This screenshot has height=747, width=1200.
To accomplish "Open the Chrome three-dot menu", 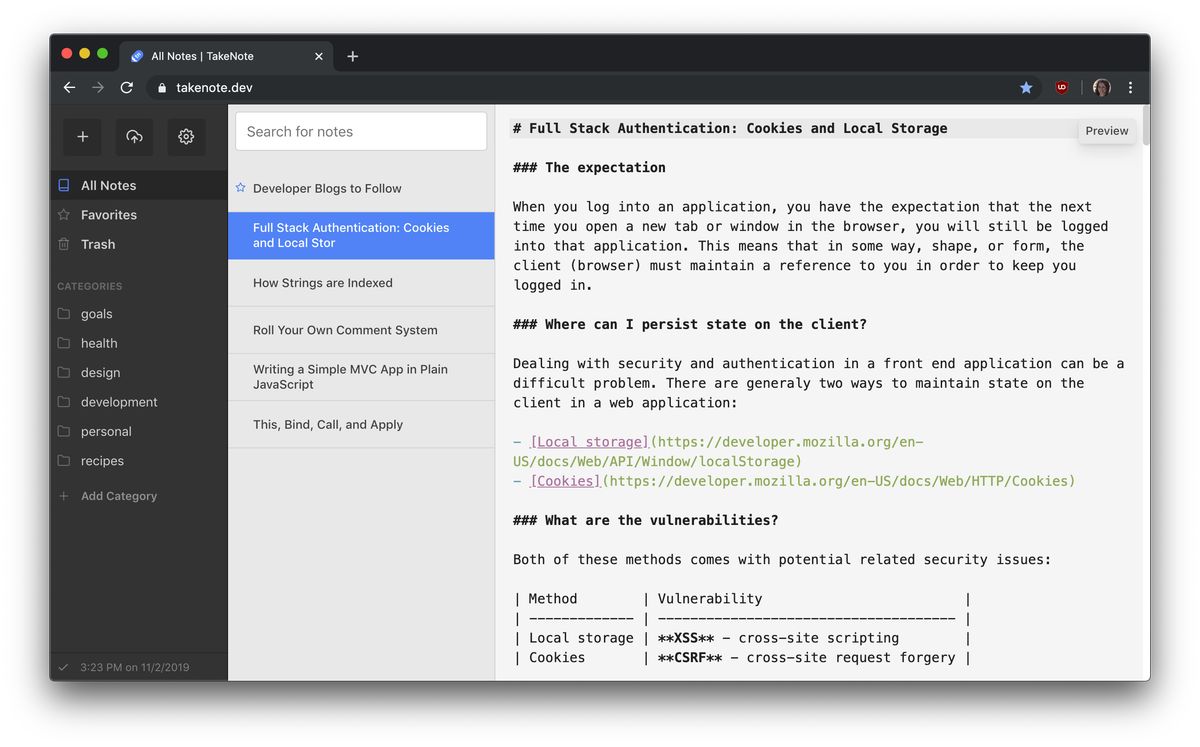I will [1130, 88].
